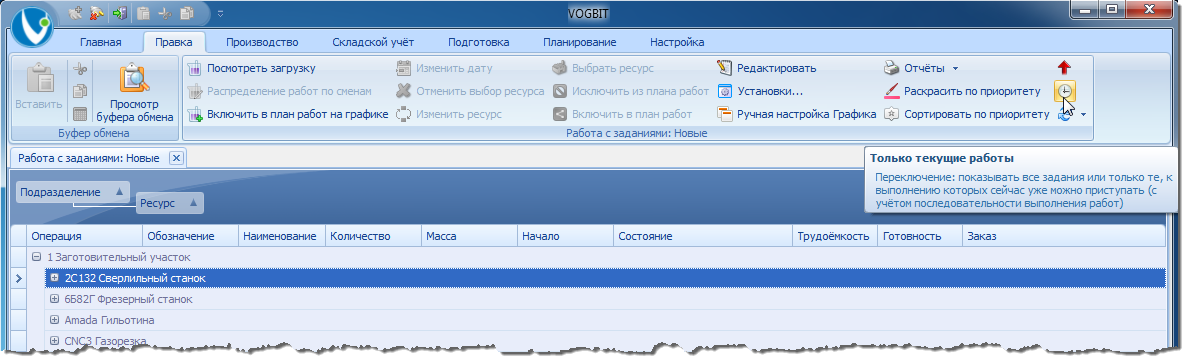Expand the 2С132 Сверлильный станок row
1187x360 pixels.
click(55, 278)
